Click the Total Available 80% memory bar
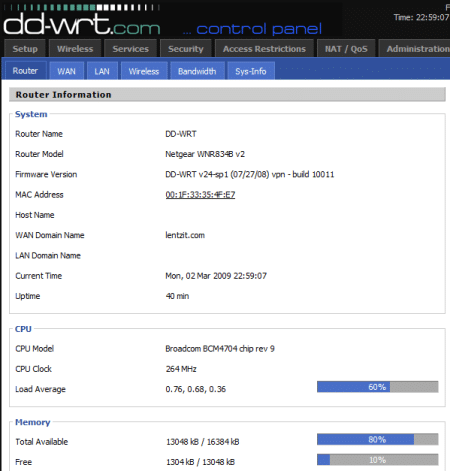 (377, 439)
